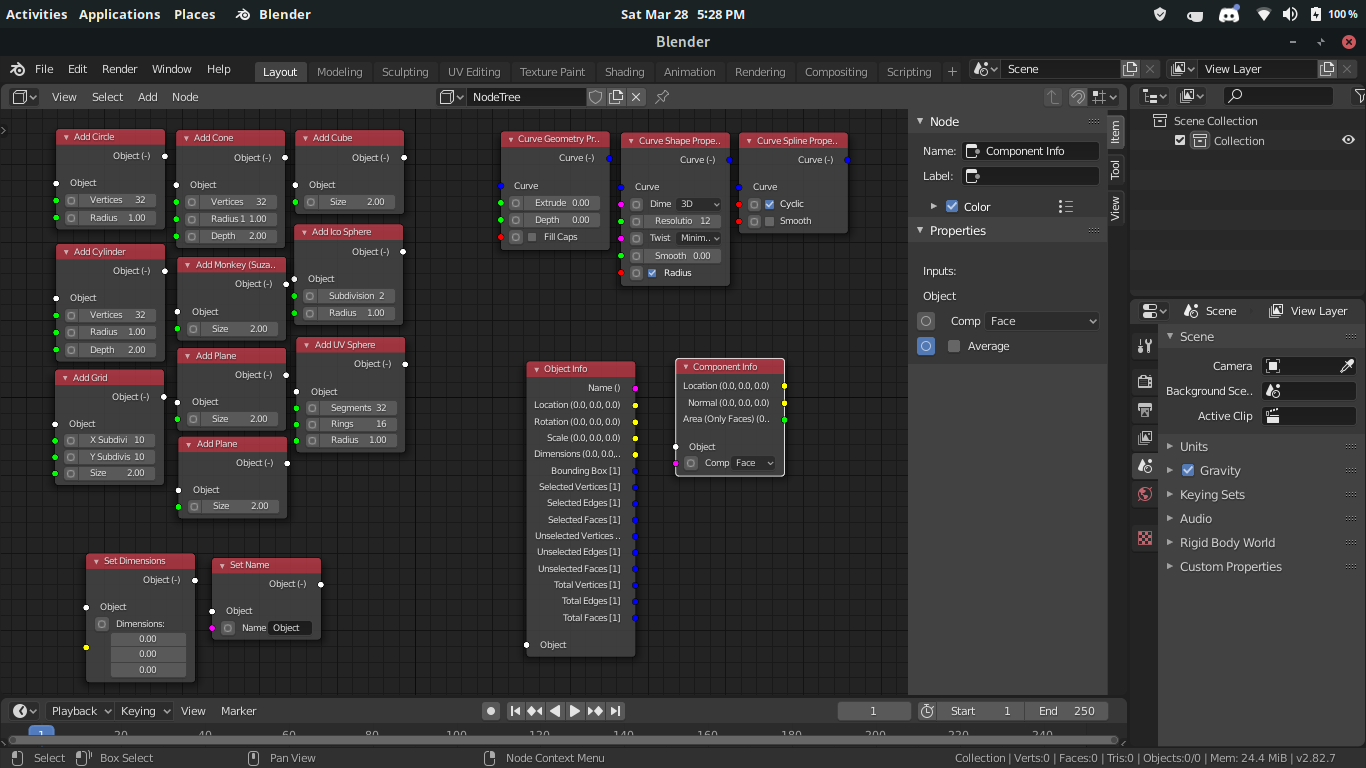This screenshot has height=768, width=1366.
Task: Toggle auto keying record button
Action: click(x=491, y=711)
